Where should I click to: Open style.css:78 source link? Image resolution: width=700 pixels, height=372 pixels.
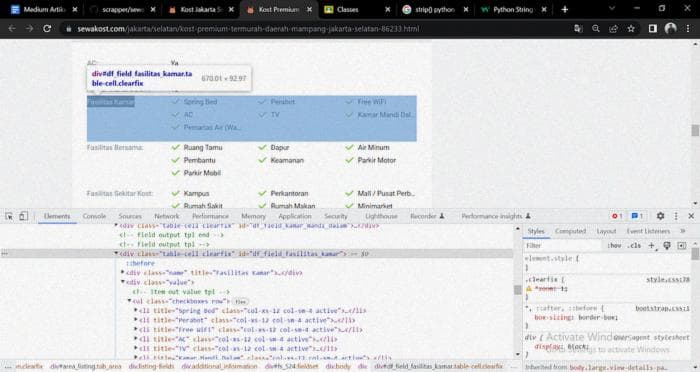[x=667, y=280]
